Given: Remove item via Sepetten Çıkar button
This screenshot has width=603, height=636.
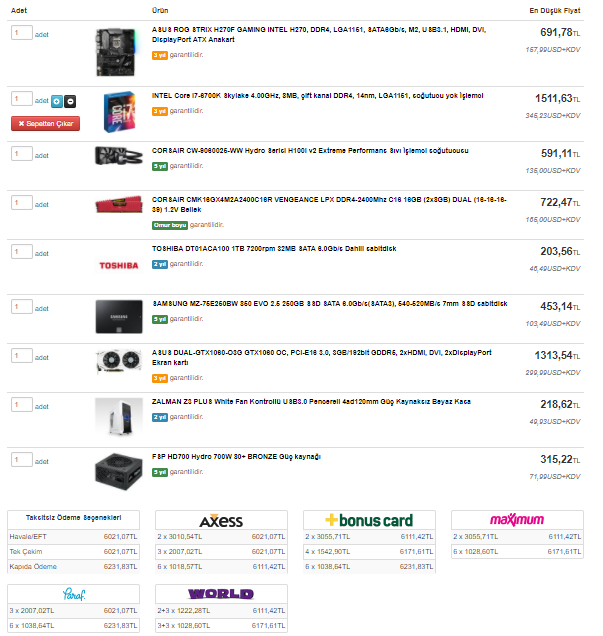Looking at the screenshot, I should (45, 124).
